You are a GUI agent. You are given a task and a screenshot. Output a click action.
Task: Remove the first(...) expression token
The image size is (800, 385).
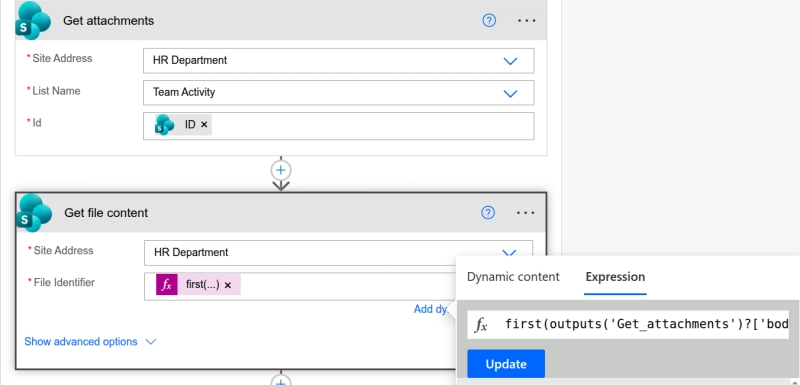228,285
